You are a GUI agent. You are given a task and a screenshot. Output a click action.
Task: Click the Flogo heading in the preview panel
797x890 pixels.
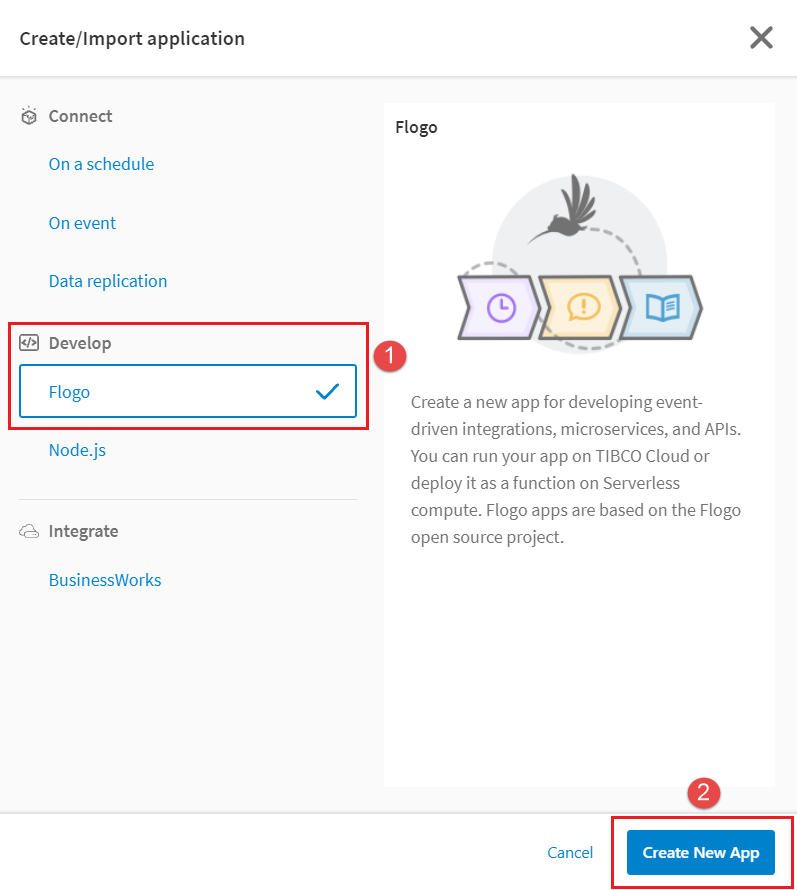[416, 127]
